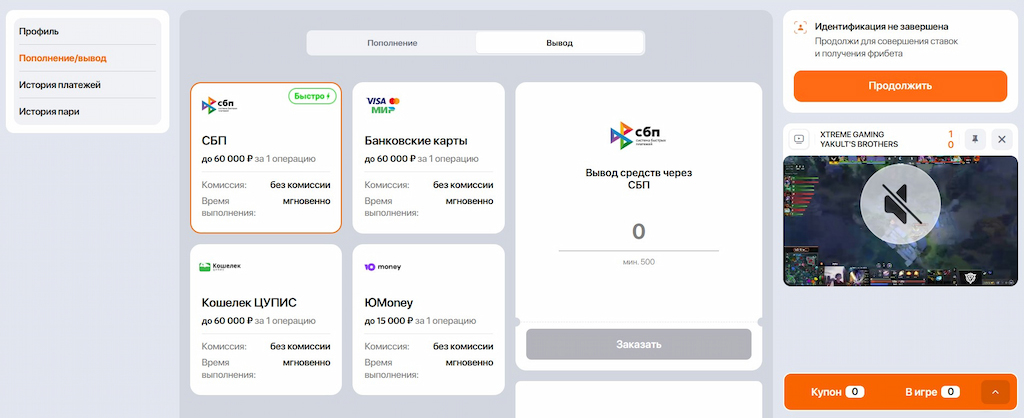
Task: Unmute the stream via the crossed speaker icon
Action: [901, 203]
